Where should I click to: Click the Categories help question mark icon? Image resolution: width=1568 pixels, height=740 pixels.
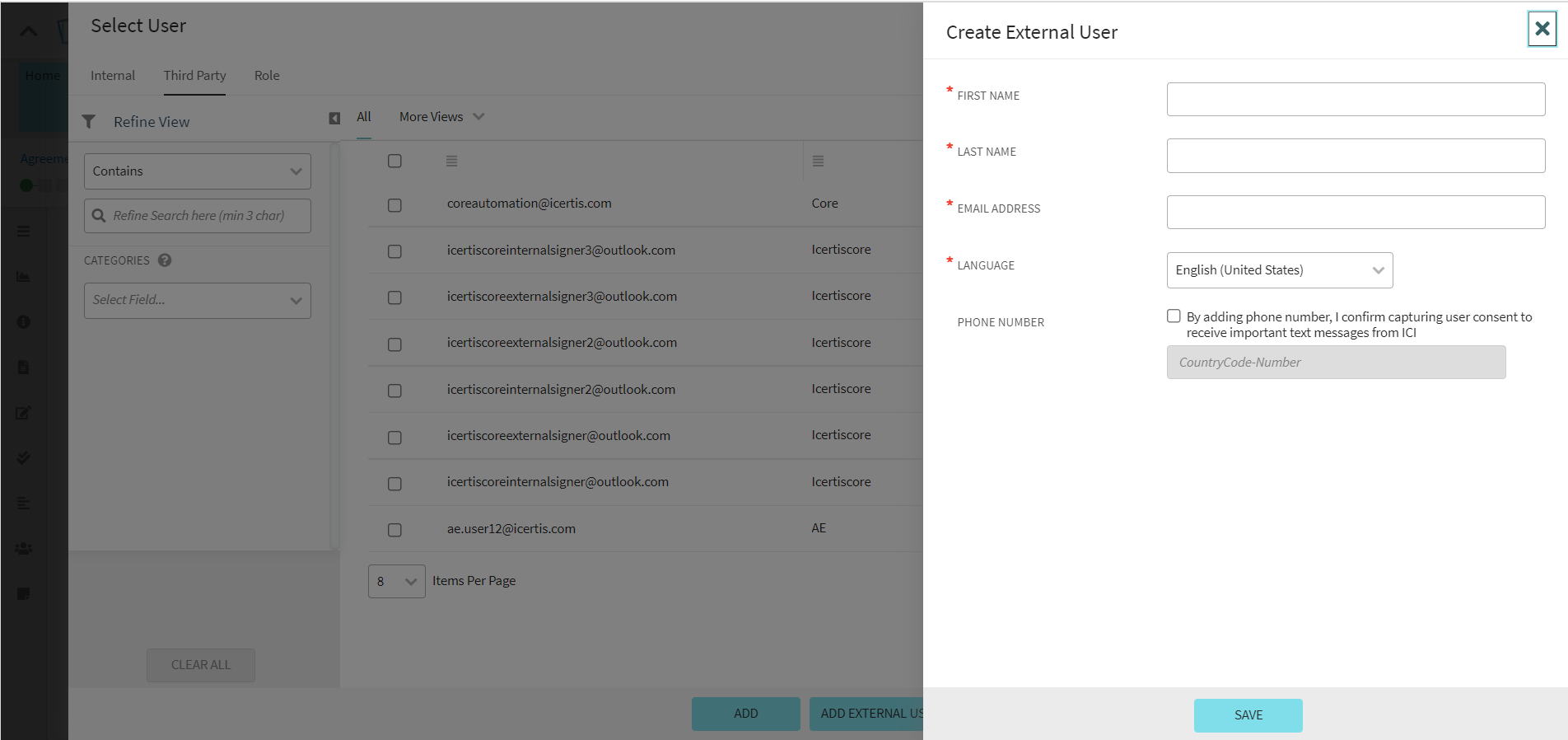(165, 260)
